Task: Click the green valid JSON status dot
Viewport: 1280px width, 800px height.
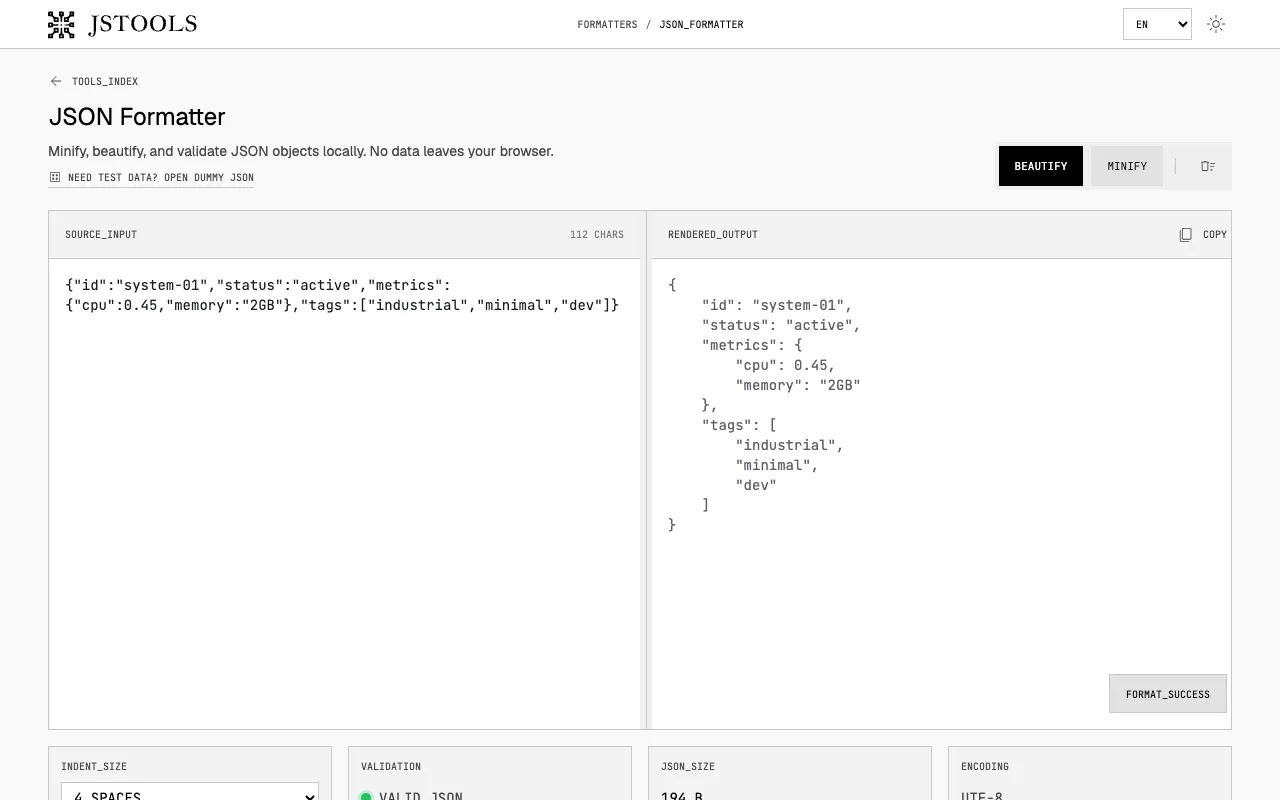Action: [366, 796]
